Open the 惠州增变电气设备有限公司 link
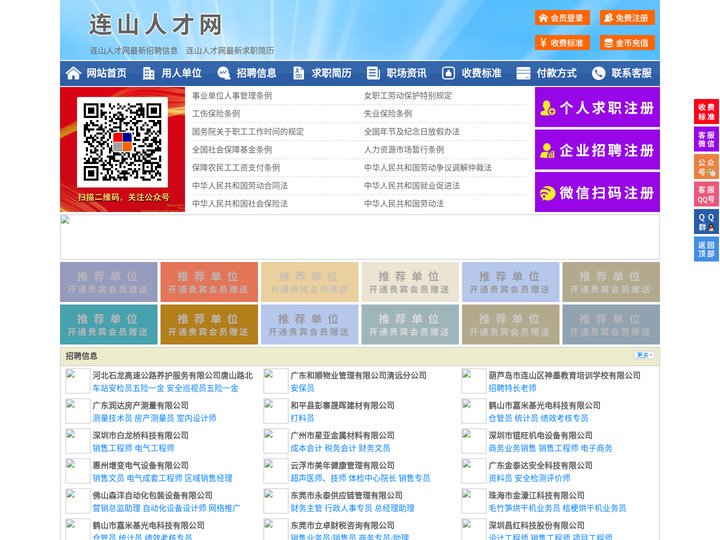The image size is (720, 540). (141, 465)
